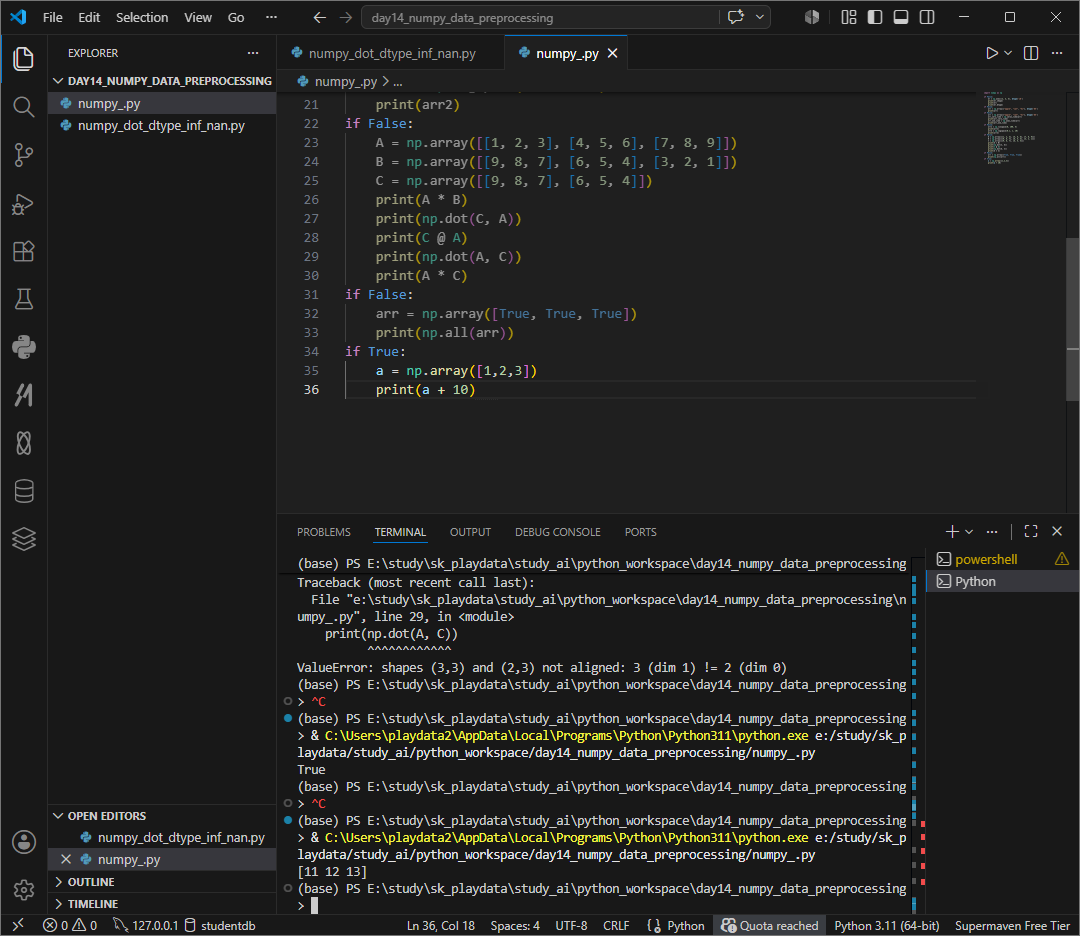Select Python 3.11 (64-bit) interpreter
1080x936 pixels.
pos(886,925)
